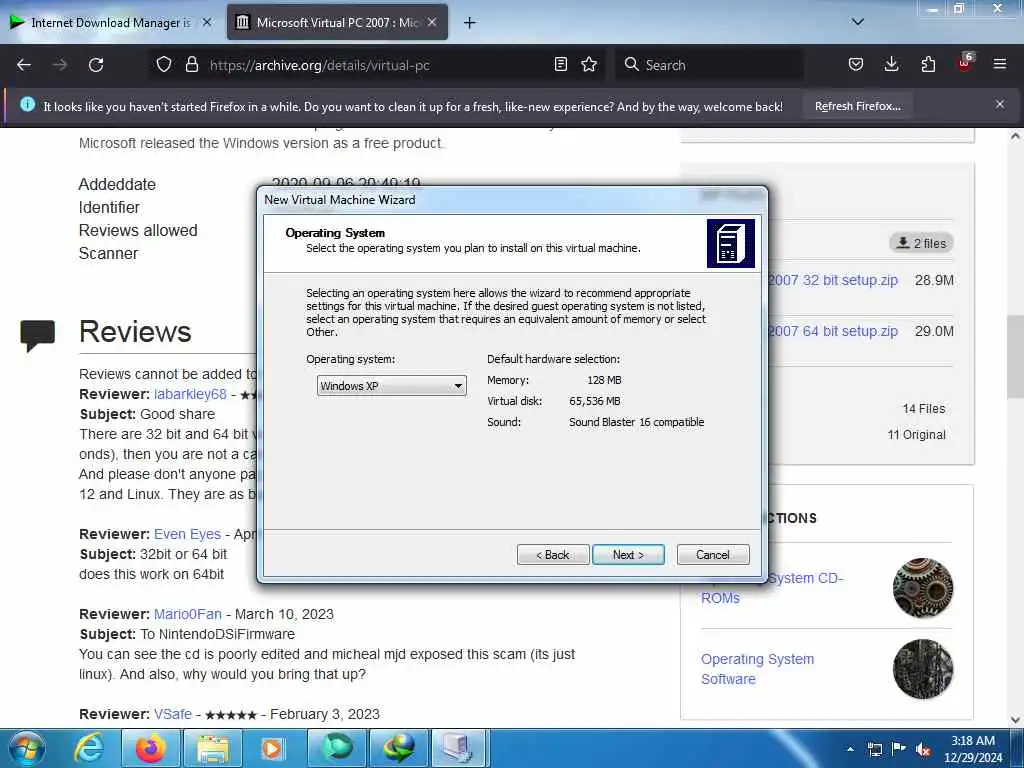This screenshot has height=768, width=1024.
Task: Open reviewer Even Eyes profile link
Action: pyautogui.click(x=187, y=534)
